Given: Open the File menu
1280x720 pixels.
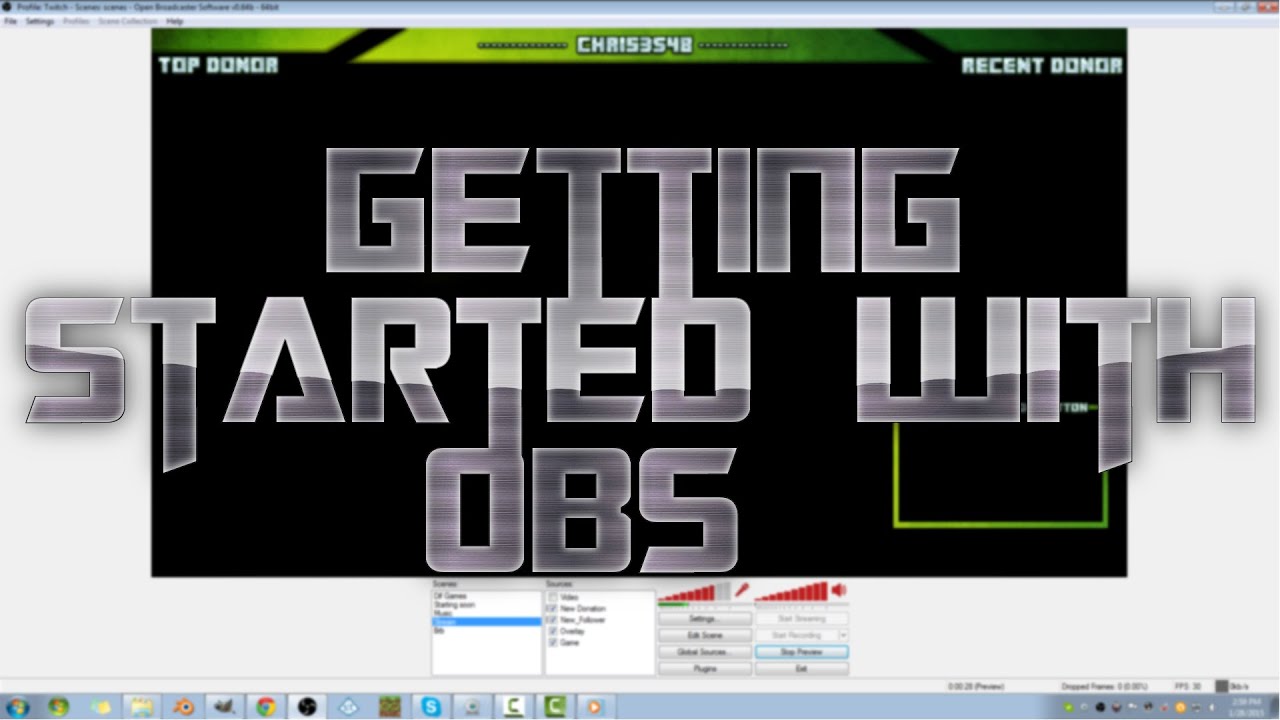Looking at the screenshot, I should point(10,21).
